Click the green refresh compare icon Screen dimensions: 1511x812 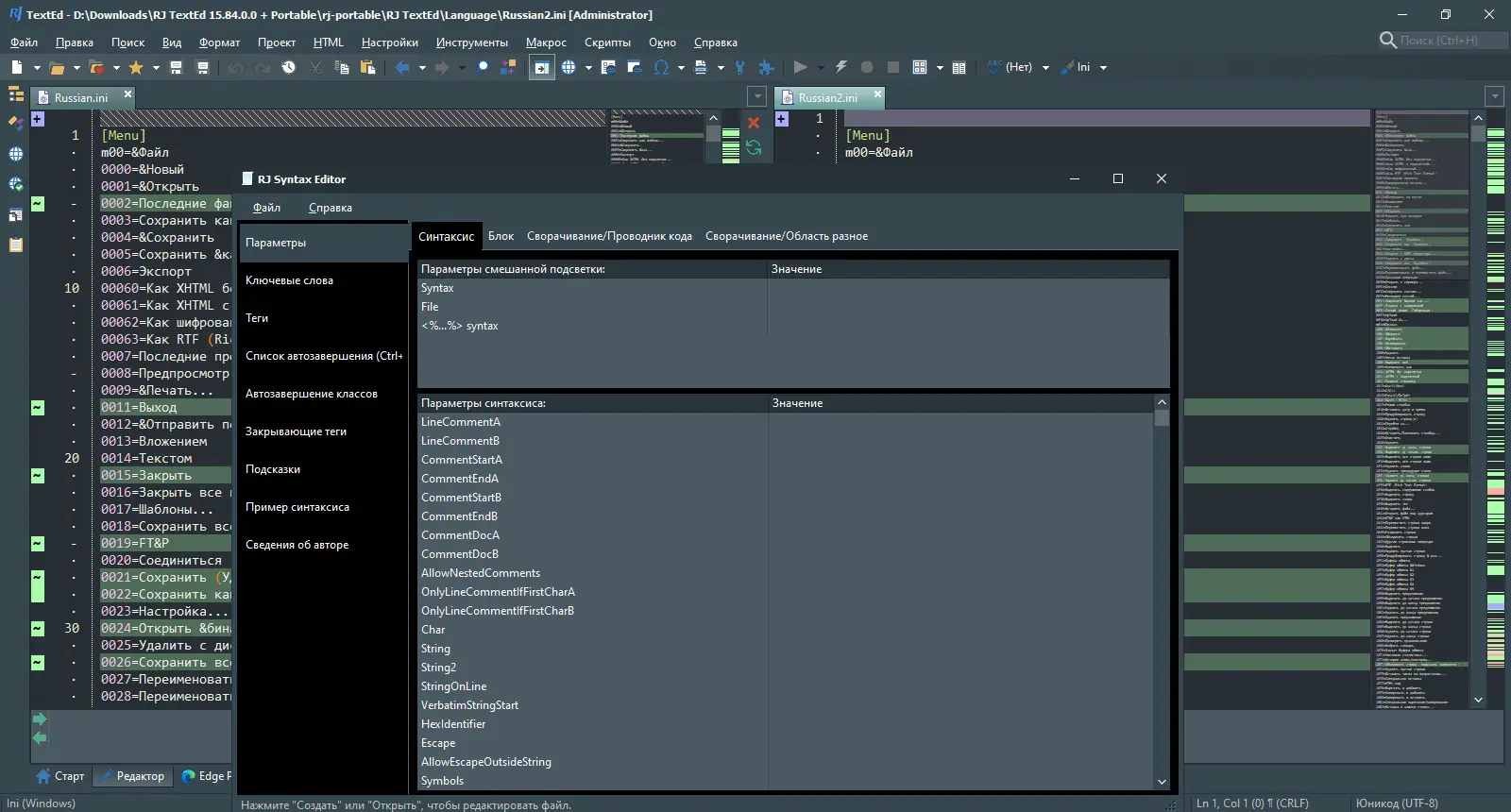(x=754, y=147)
